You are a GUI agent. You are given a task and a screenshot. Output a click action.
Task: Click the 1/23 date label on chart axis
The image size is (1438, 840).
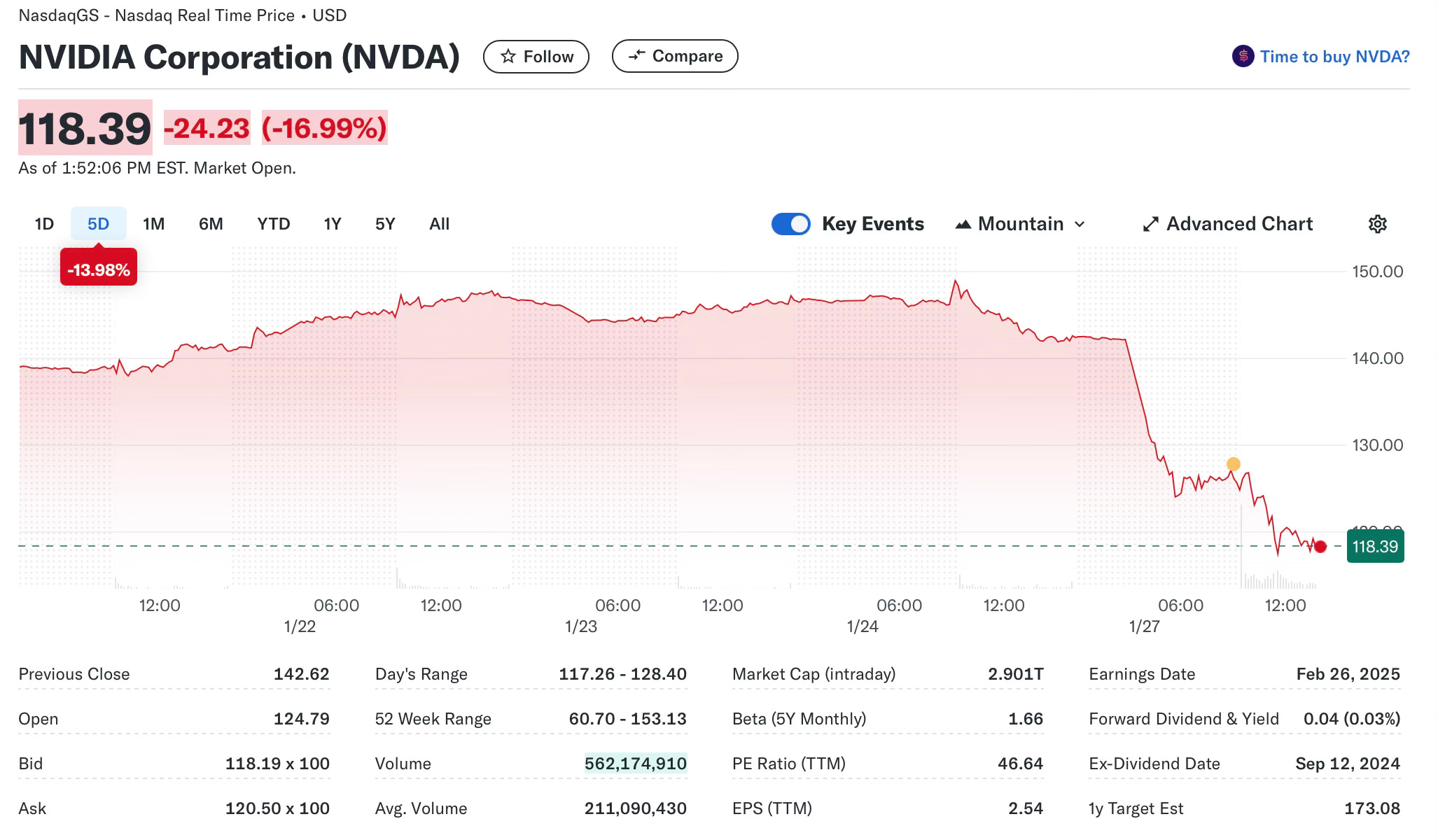581,626
